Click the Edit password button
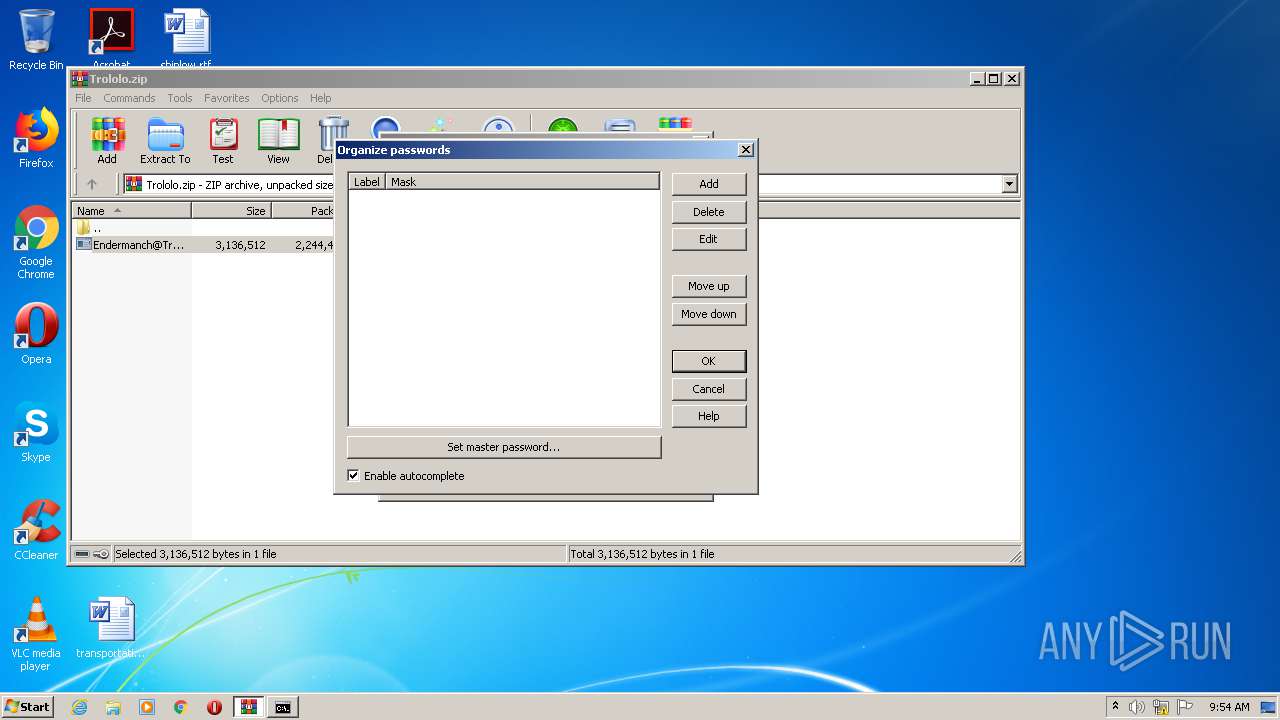The width and height of the screenshot is (1280, 720). click(709, 239)
